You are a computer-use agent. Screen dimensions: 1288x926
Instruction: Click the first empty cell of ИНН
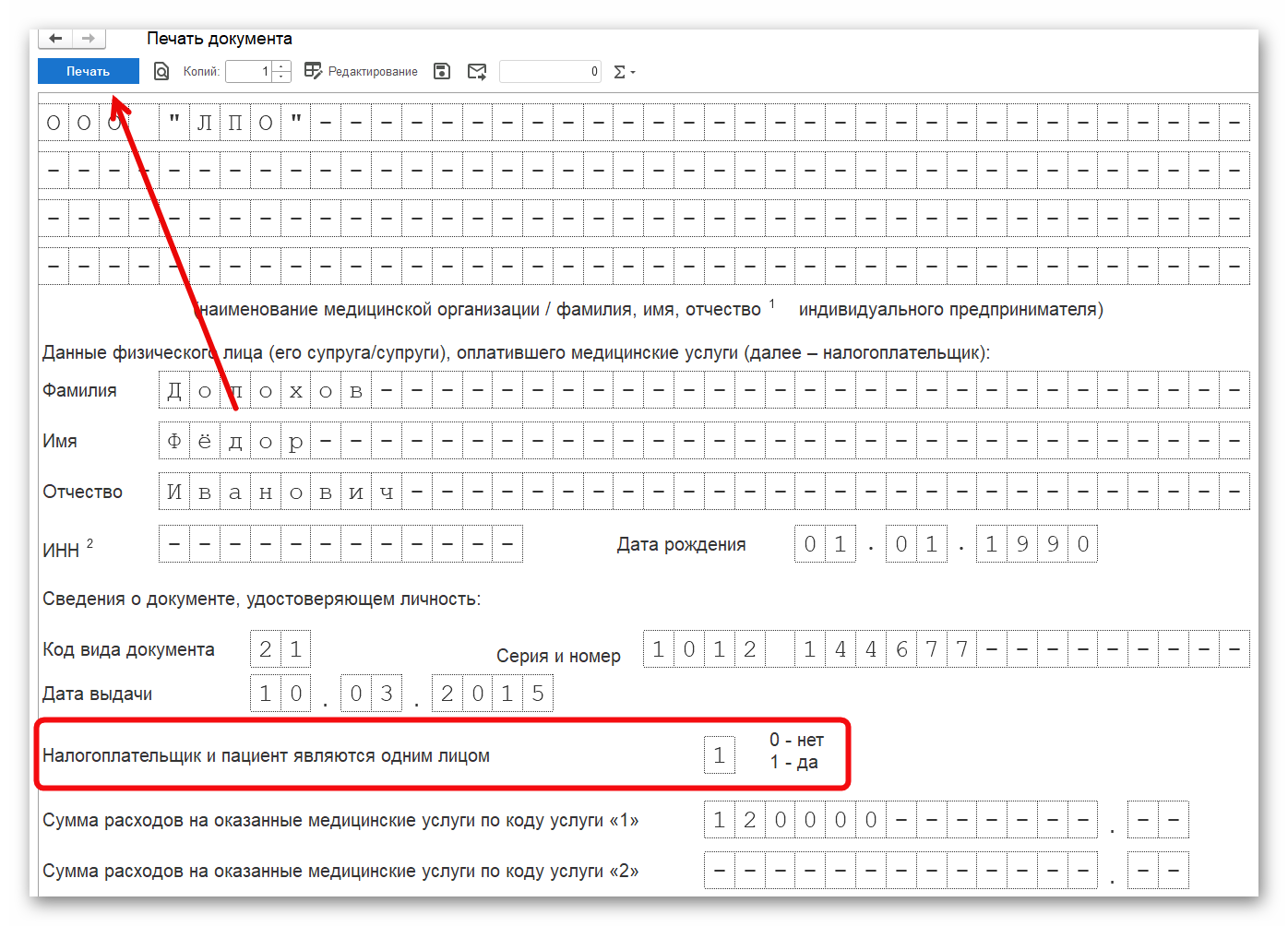click(x=174, y=544)
